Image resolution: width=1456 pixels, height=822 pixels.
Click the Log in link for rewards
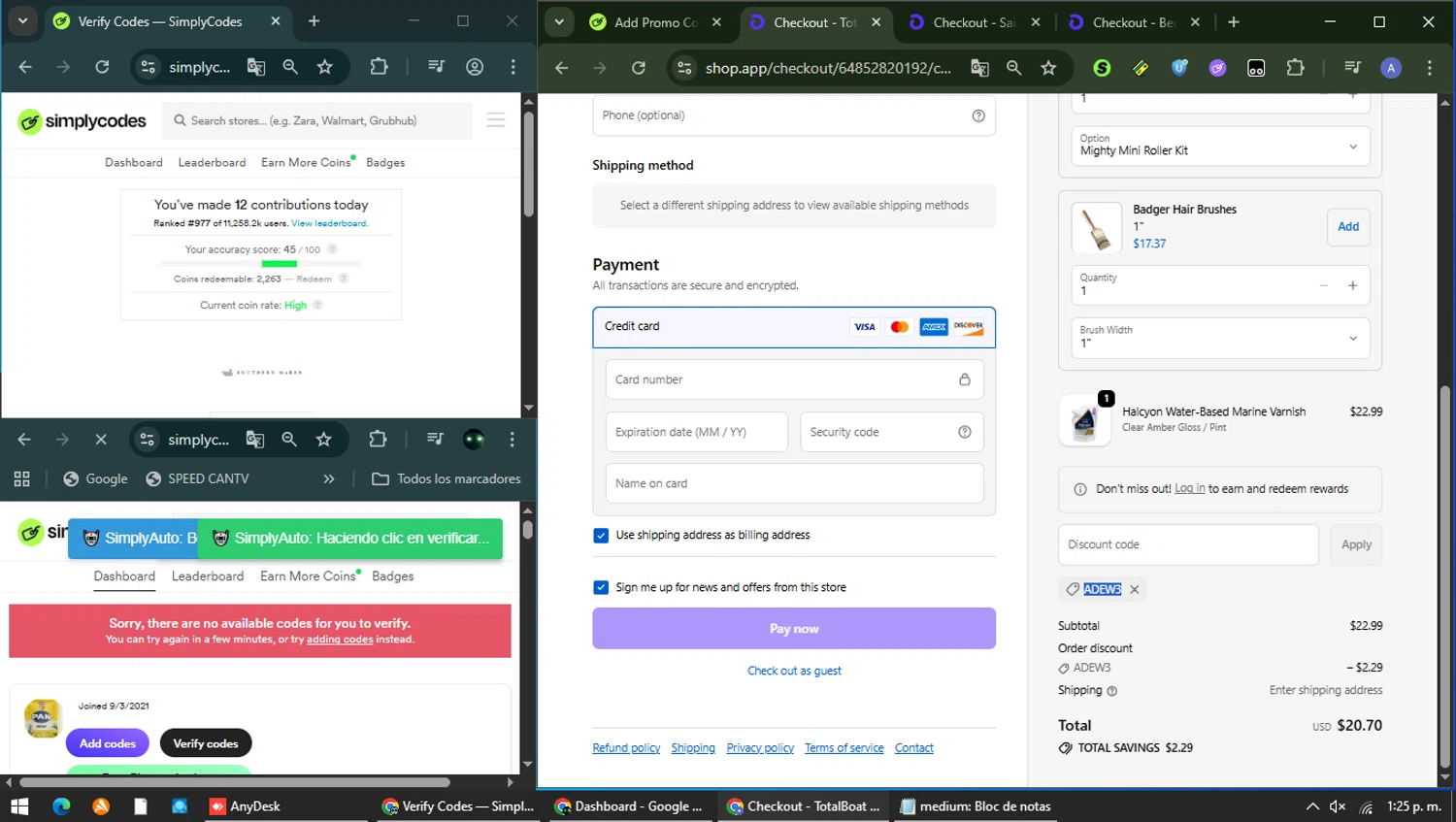tap(1190, 488)
